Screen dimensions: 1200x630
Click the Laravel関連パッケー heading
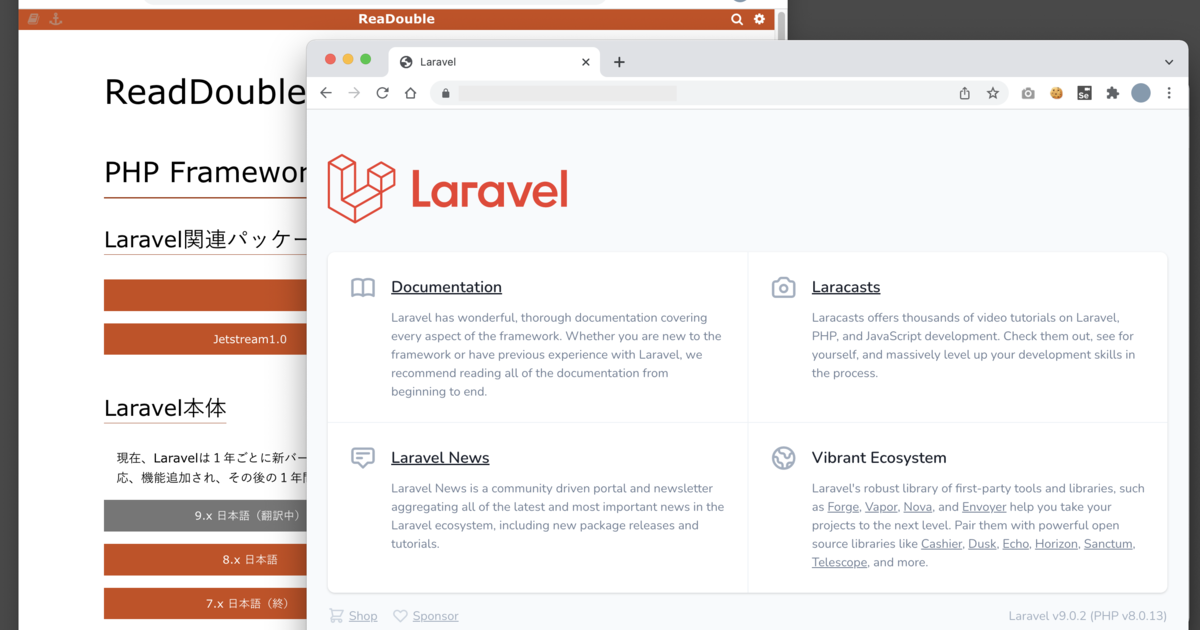(205, 240)
